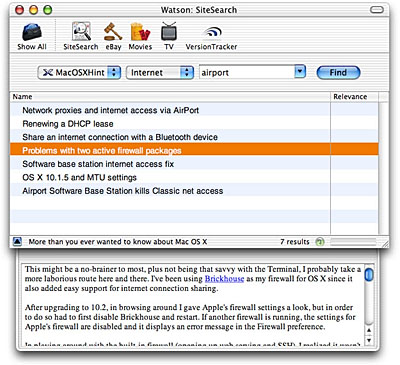The width and height of the screenshot is (400, 365).
Task: Click the red close window button
Action: (20, 10)
